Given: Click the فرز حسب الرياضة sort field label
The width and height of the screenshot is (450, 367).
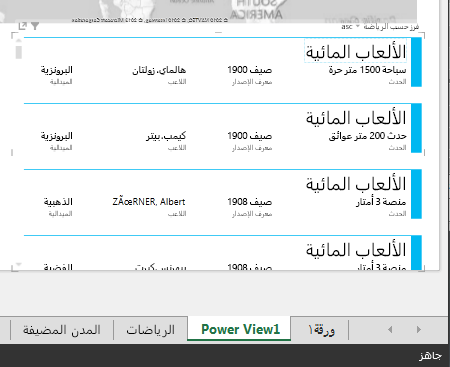Looking at the screenshot, I should pyautogui.click(x=391, y=27).
